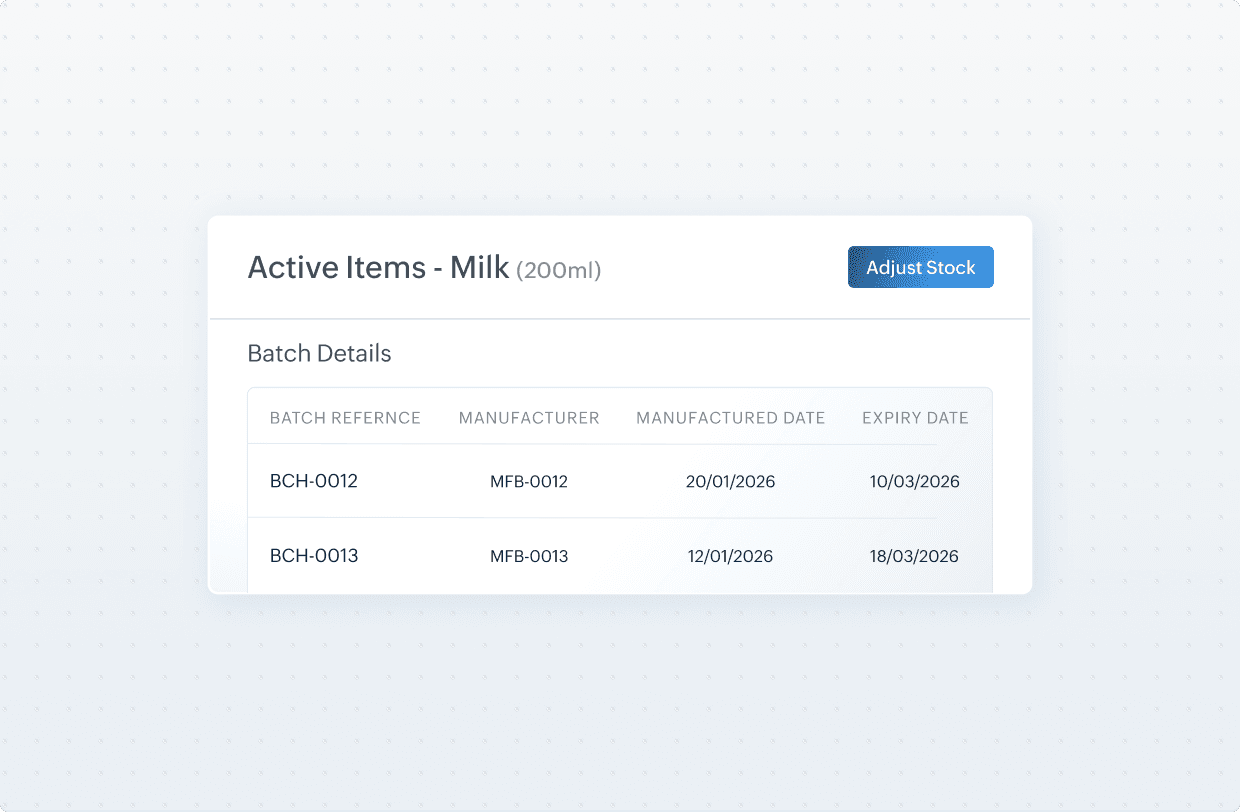Viewport: 1240px width, 812px height.
Task: Select the Batch Details heading
Action: [x=319, y=353]
